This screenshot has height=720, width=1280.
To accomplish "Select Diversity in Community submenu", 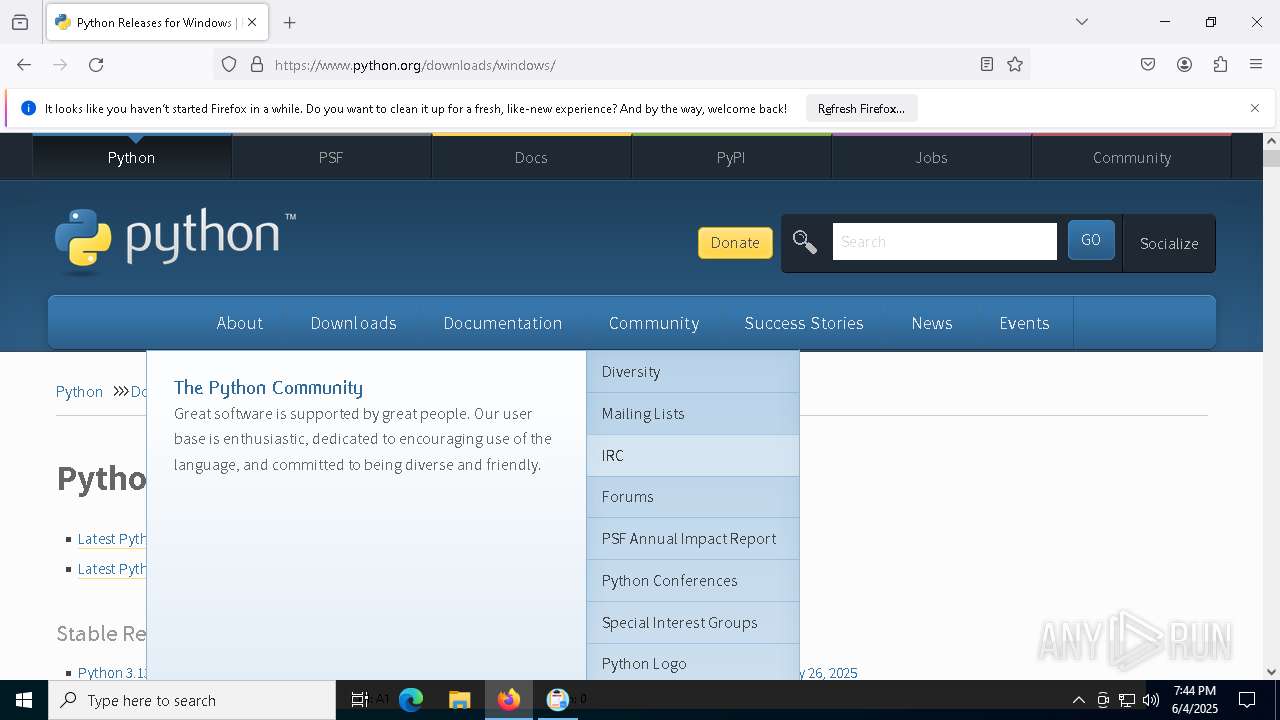I will pos(693,371).
